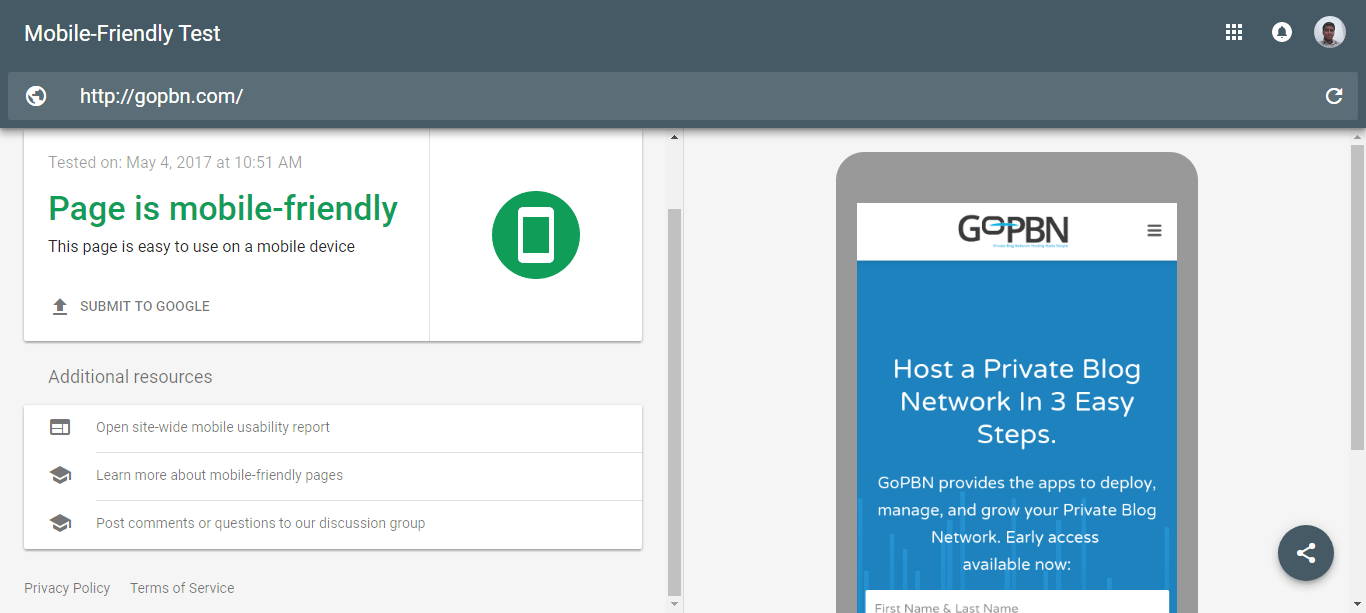Open the hamburger menu in the phone preview
This screenshot has height=613, width=1366.
pyautogui.click(x=1154, y=231)
